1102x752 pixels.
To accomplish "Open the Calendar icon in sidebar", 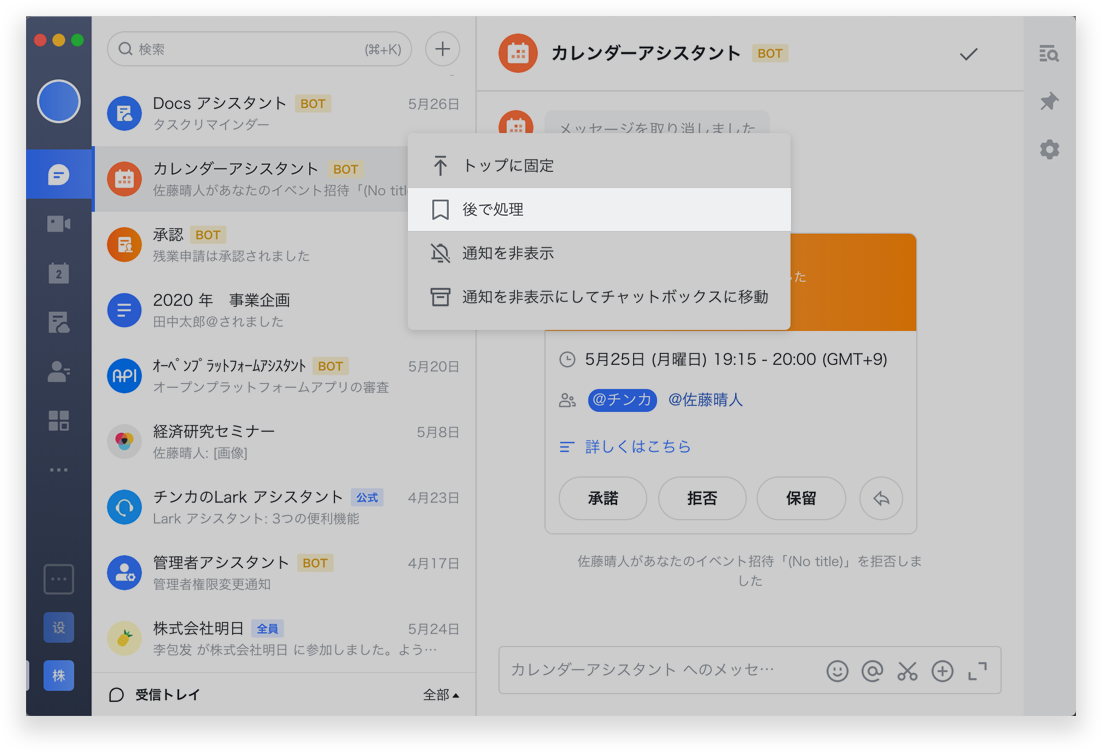I will click(x=59, y=273).
